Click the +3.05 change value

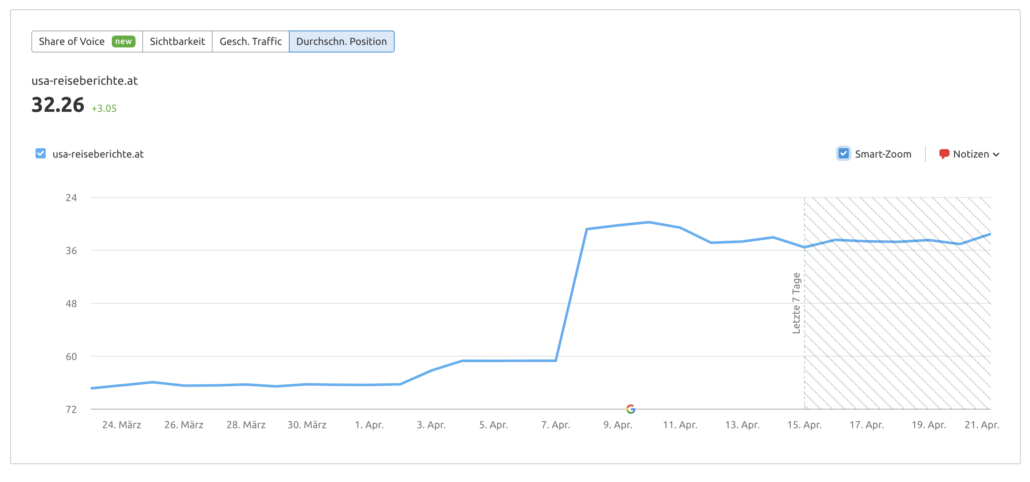104,108
